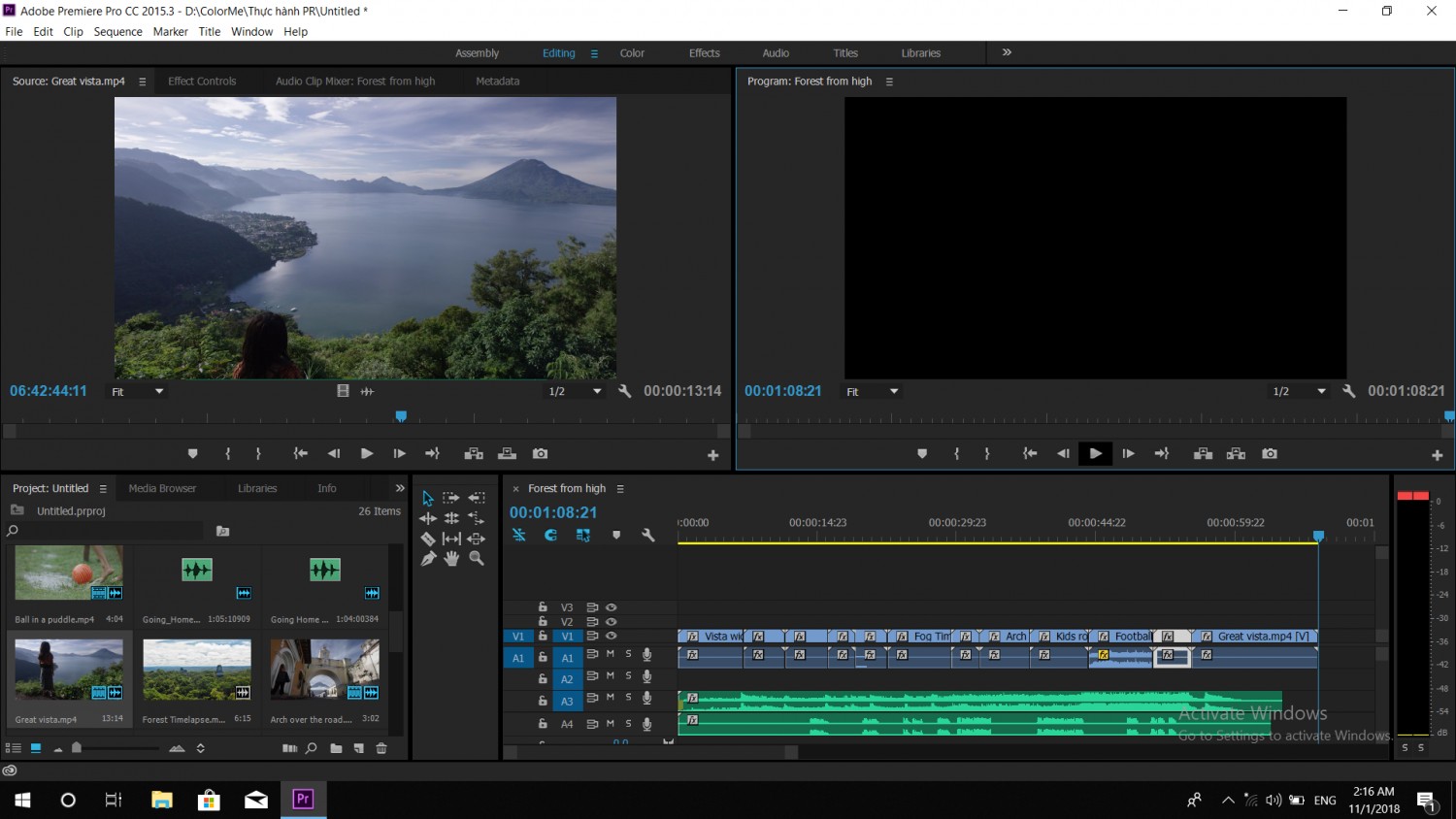
Task: Delete selected item with Project panel trash icon
Action: click(x=381, y=748)
